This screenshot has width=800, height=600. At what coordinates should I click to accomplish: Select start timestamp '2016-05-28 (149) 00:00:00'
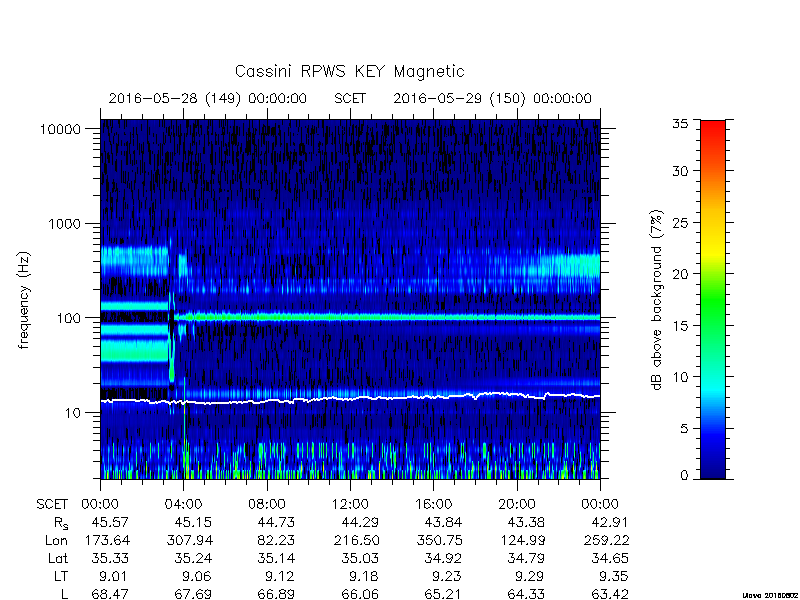208,98
